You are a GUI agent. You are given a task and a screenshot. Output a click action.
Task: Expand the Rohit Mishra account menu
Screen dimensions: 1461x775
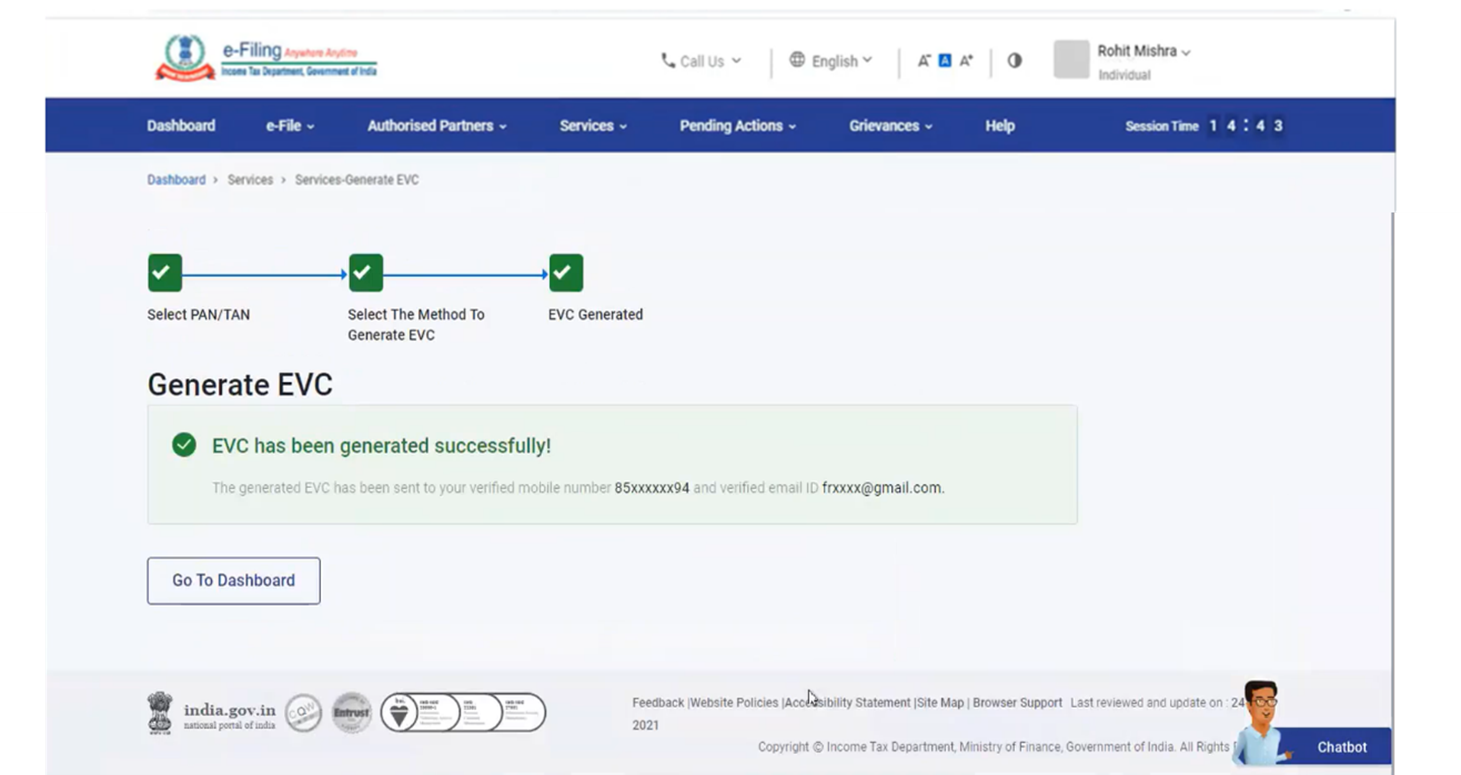1143,52
